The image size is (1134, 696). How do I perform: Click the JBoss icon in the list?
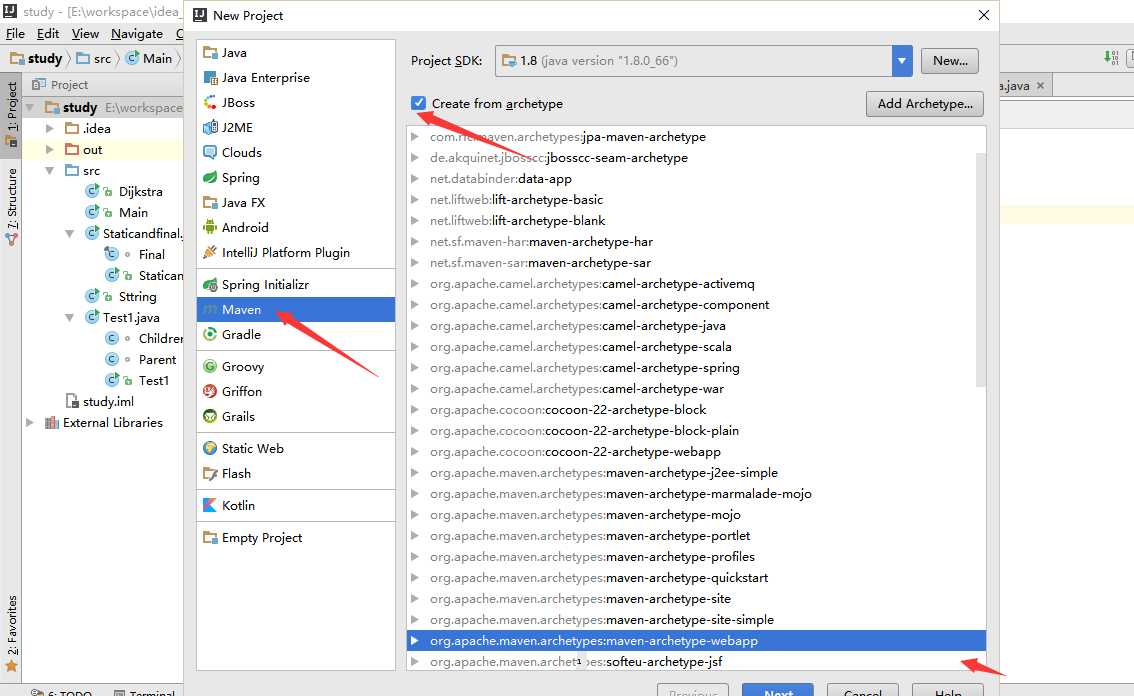[x=210, y=103]
